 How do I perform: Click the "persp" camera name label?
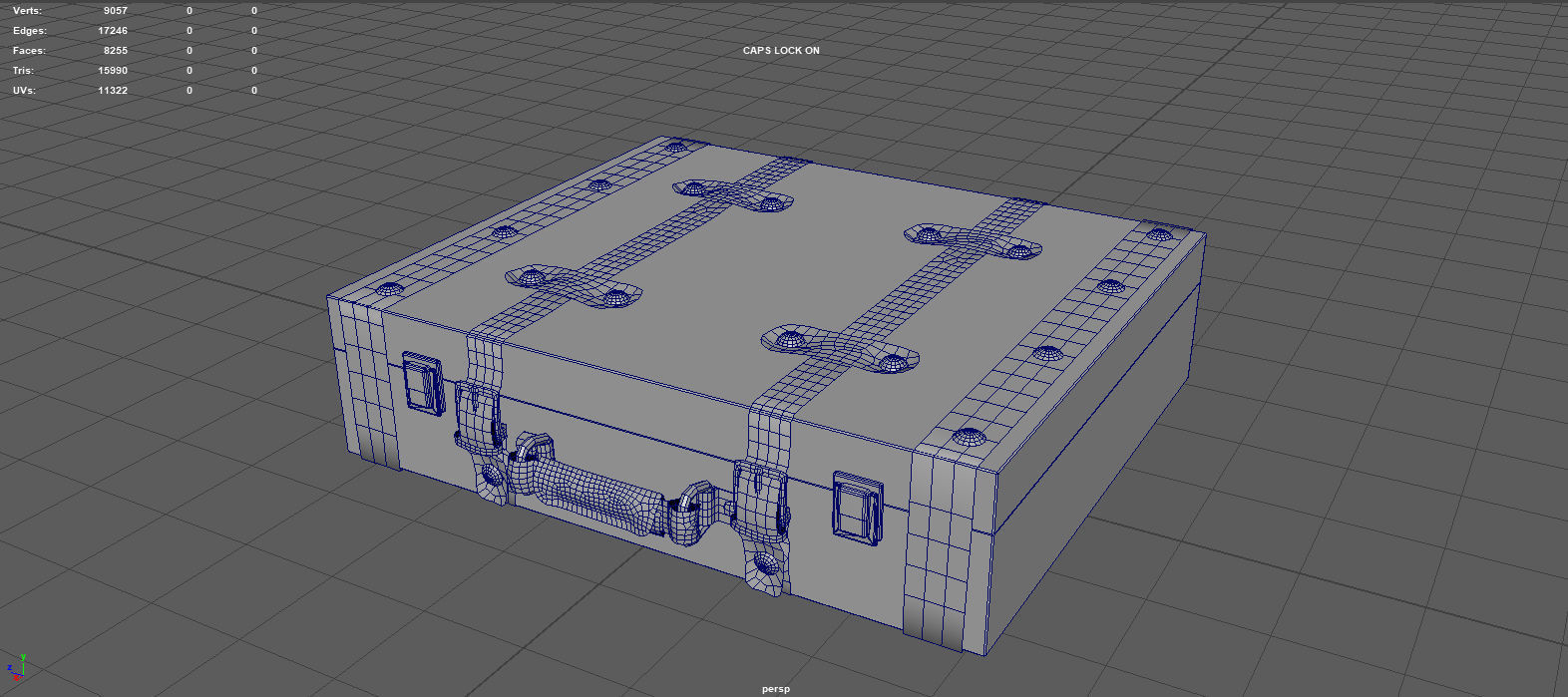pos(776,689)
